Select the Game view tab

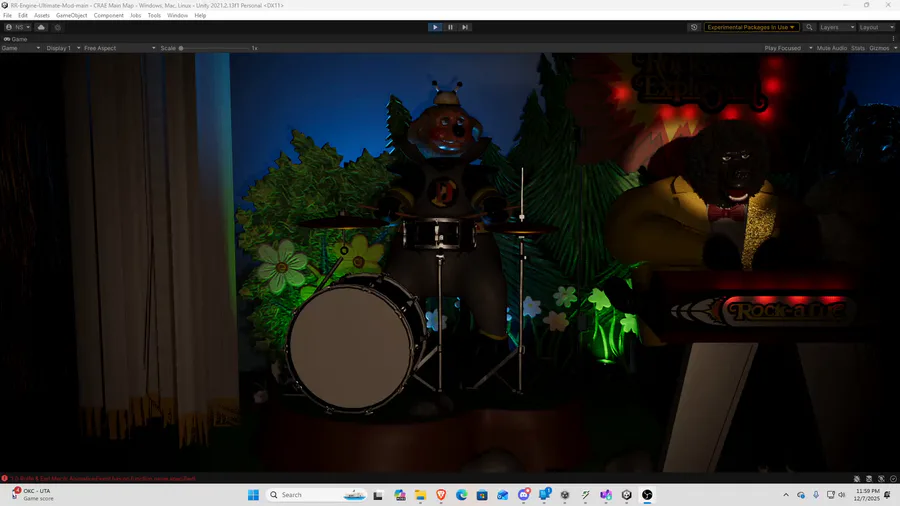(x=15, y=39)
